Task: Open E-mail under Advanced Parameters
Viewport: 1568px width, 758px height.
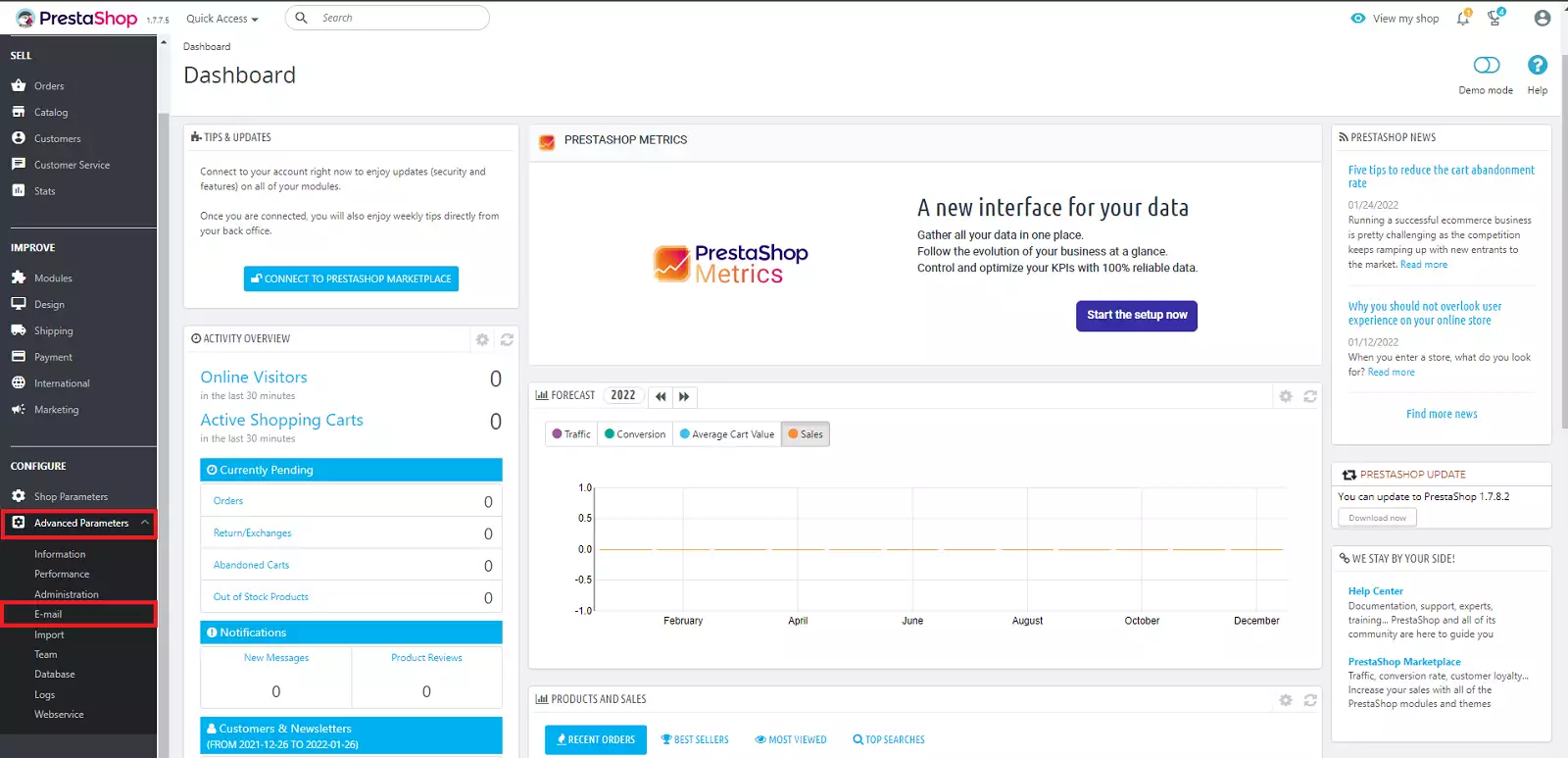Action: 48,615
